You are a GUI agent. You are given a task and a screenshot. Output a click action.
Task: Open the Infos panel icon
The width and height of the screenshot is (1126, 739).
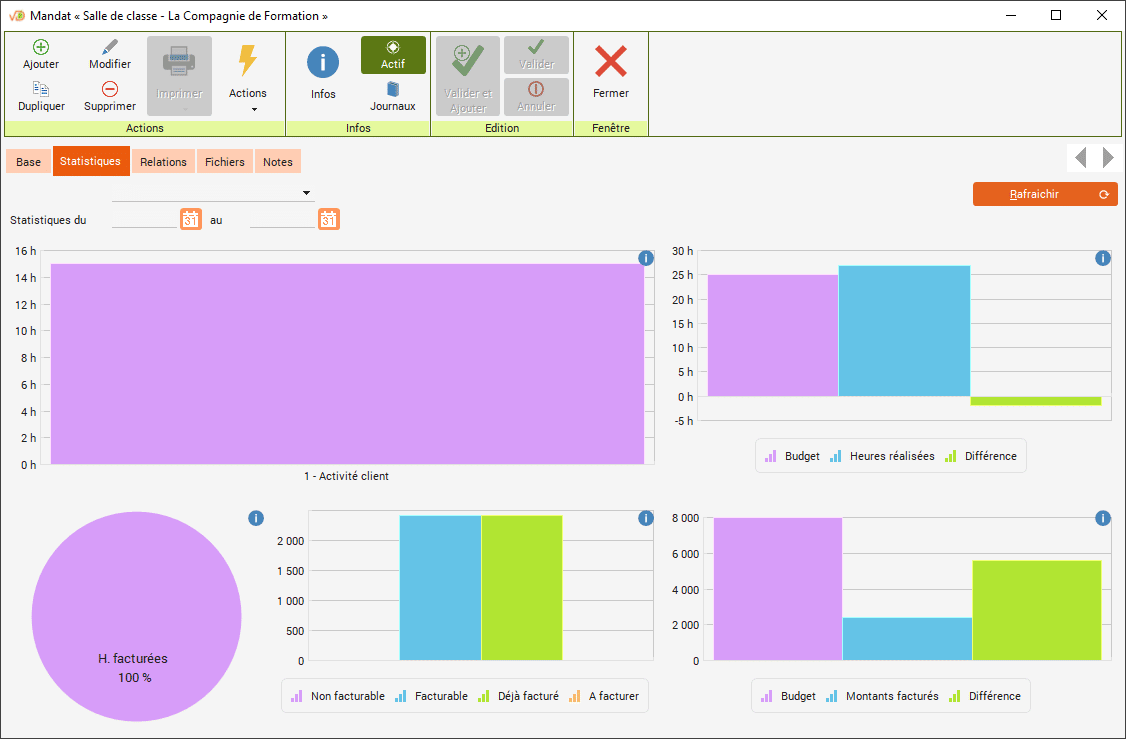click(x=323, y=63)
